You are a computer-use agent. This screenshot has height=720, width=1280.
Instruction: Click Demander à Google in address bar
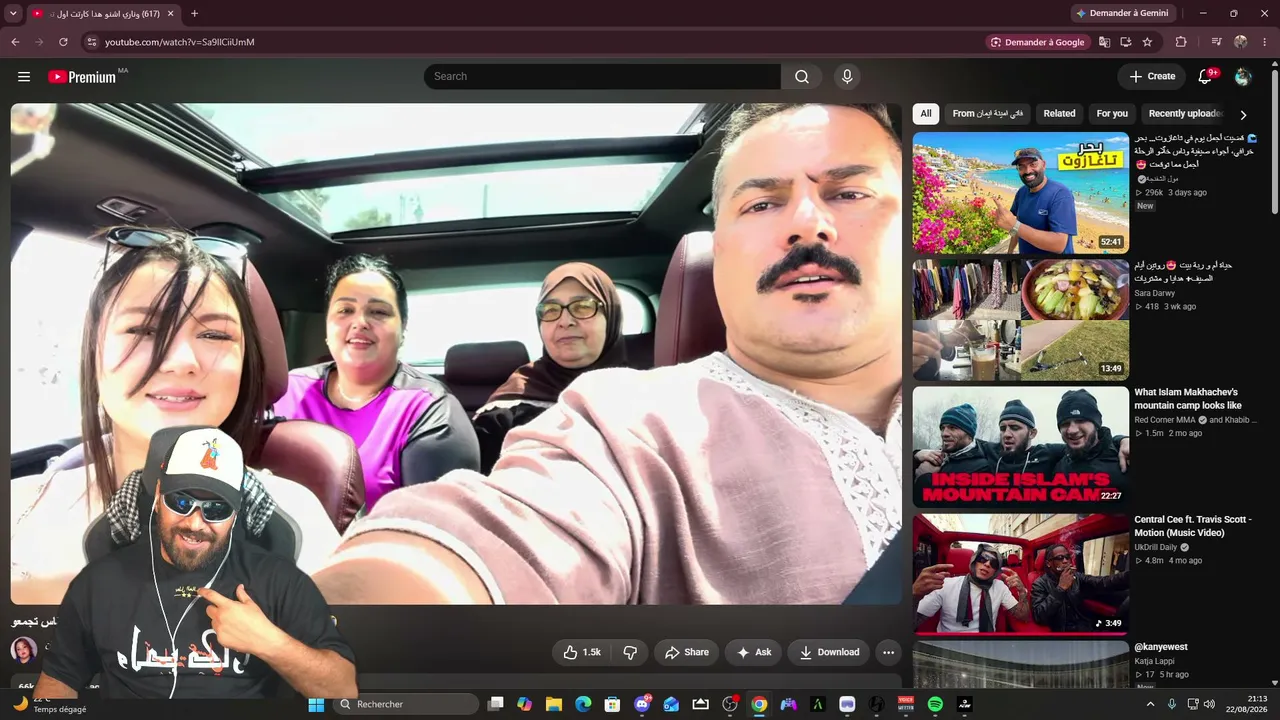click(x=1037, y=42)
